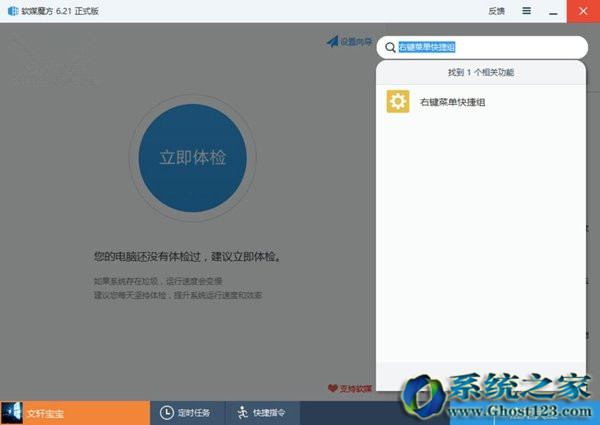Click the clock icon for 定时任务
600x425 pixels.
tap(167, 413)
